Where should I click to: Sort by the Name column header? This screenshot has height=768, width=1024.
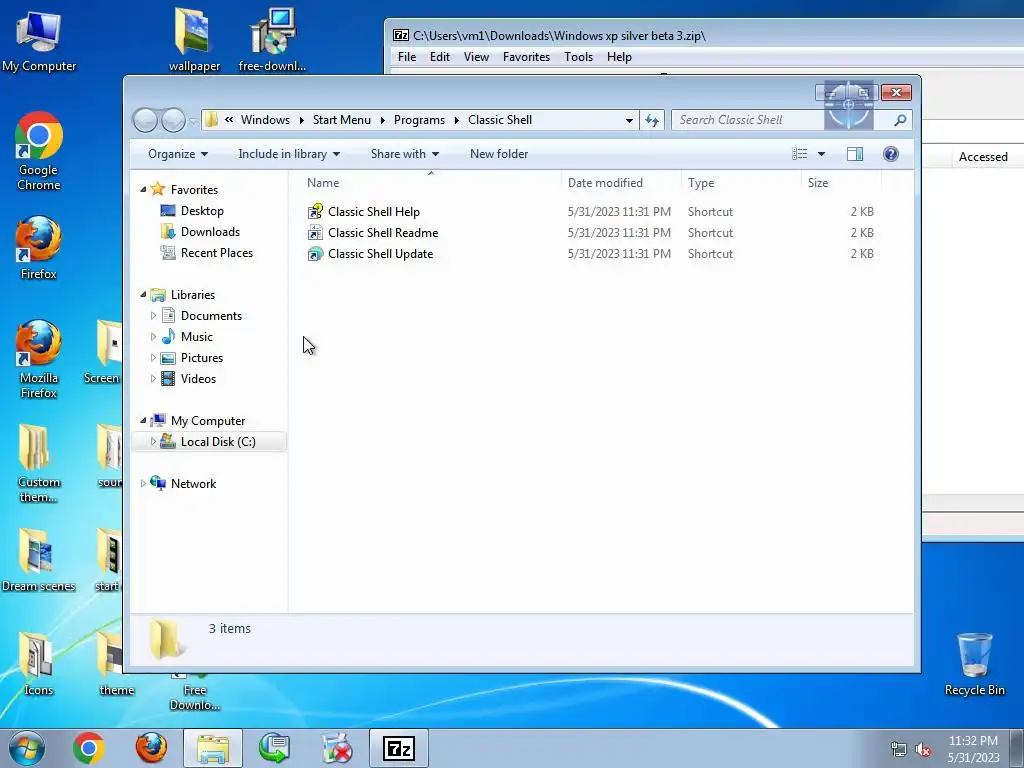tap(430, 183)
